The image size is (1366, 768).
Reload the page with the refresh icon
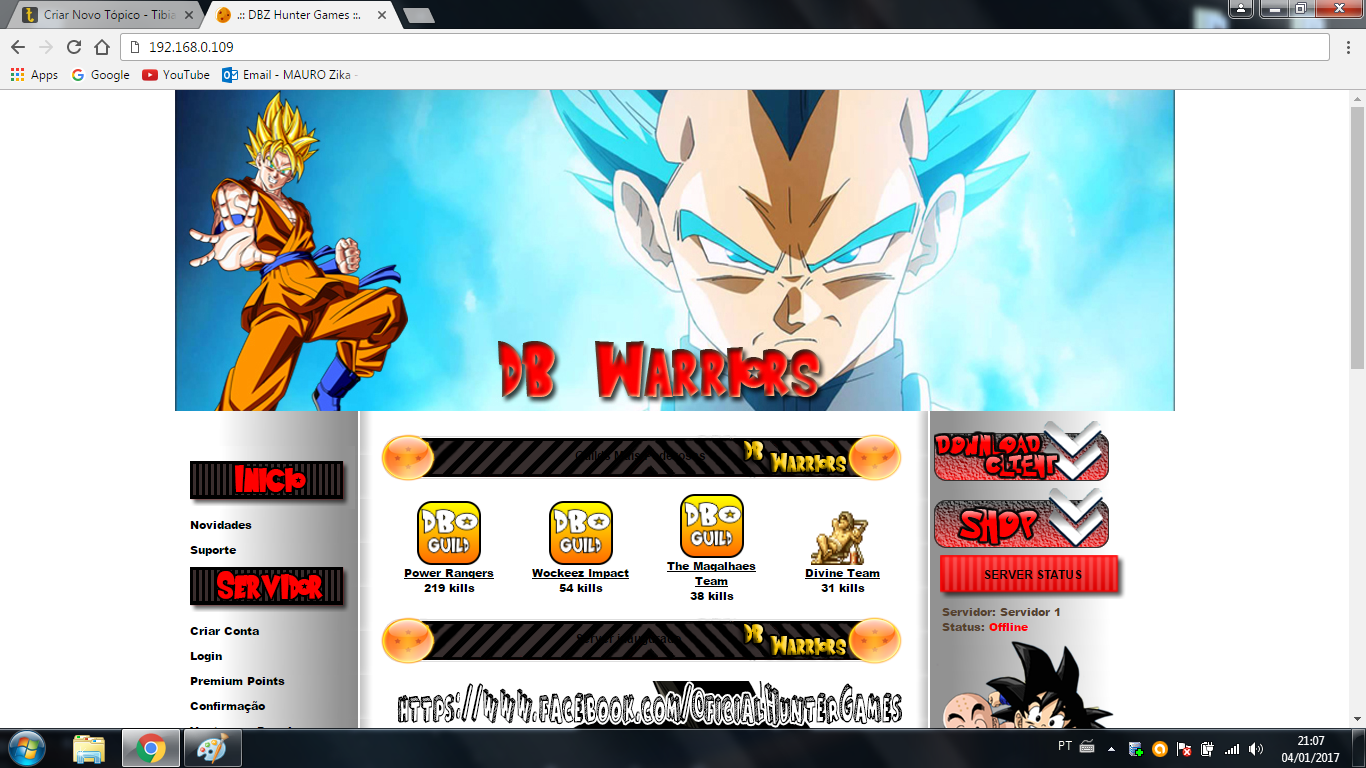74,47
